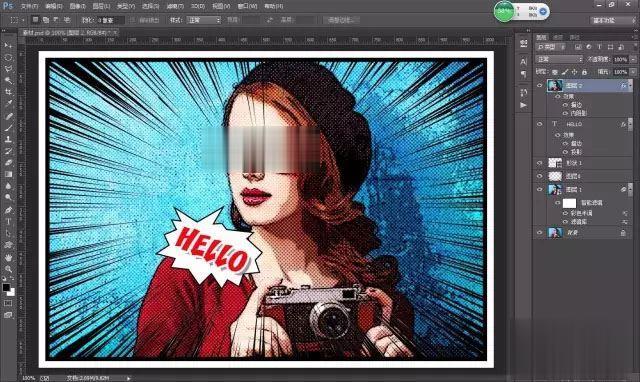Click lock transparent pixels button
The width and height of the screenshot is (640, 382).
click(x=554, y=72)
